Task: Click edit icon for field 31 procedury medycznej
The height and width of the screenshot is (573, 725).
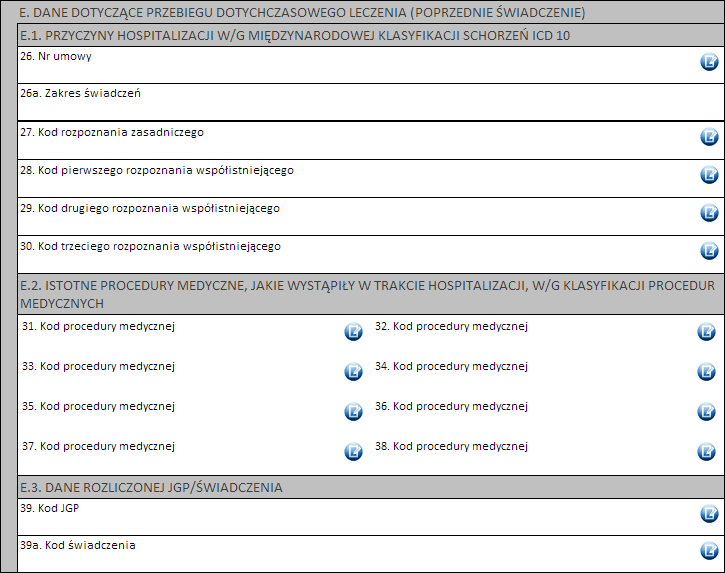Action: (x=353, y=332)
